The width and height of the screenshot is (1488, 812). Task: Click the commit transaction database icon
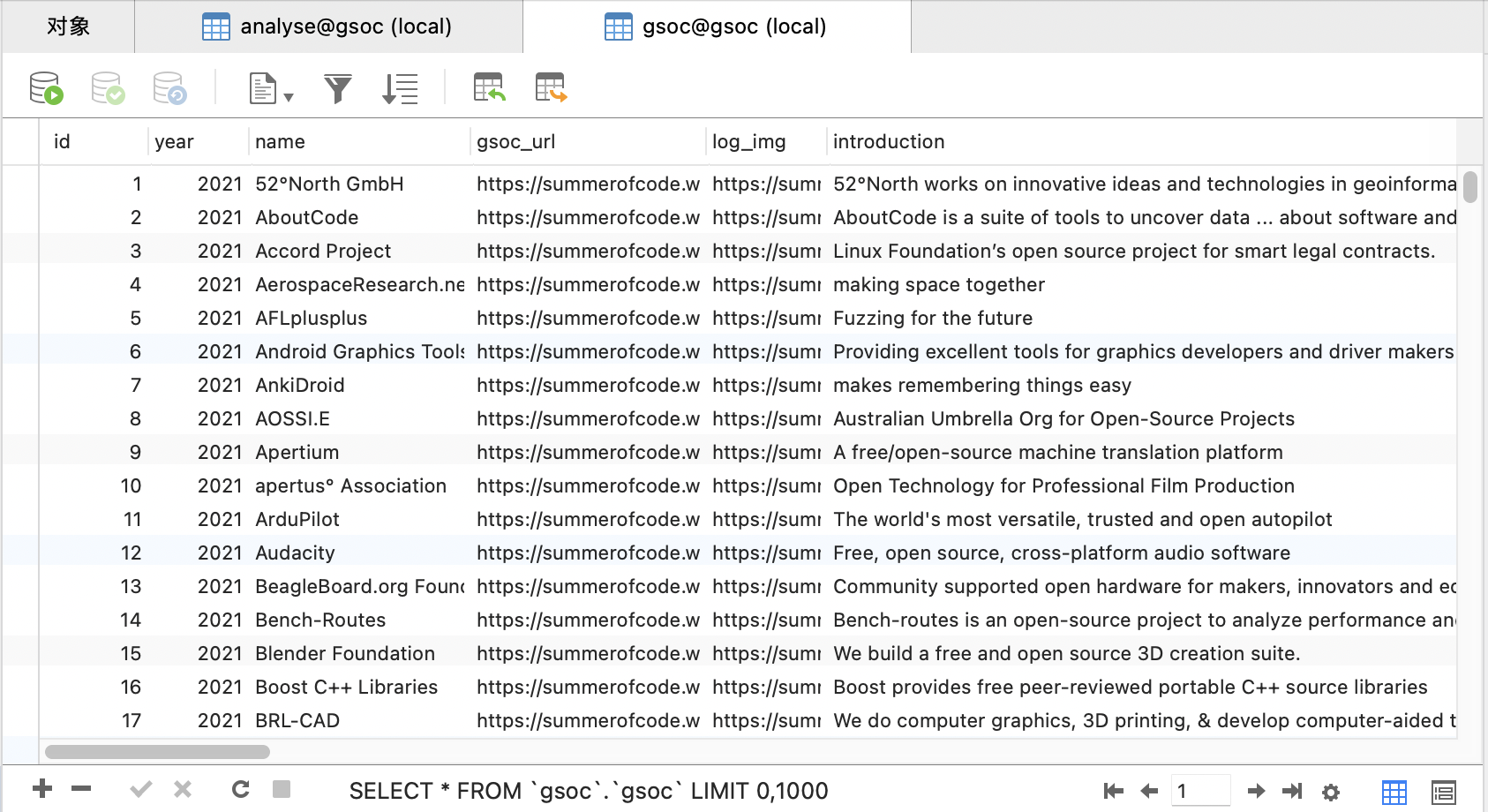point(108,88)
